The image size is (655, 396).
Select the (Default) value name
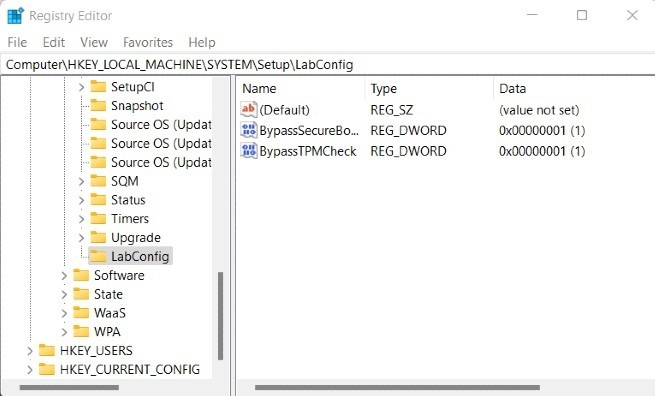tap(284, 110)
